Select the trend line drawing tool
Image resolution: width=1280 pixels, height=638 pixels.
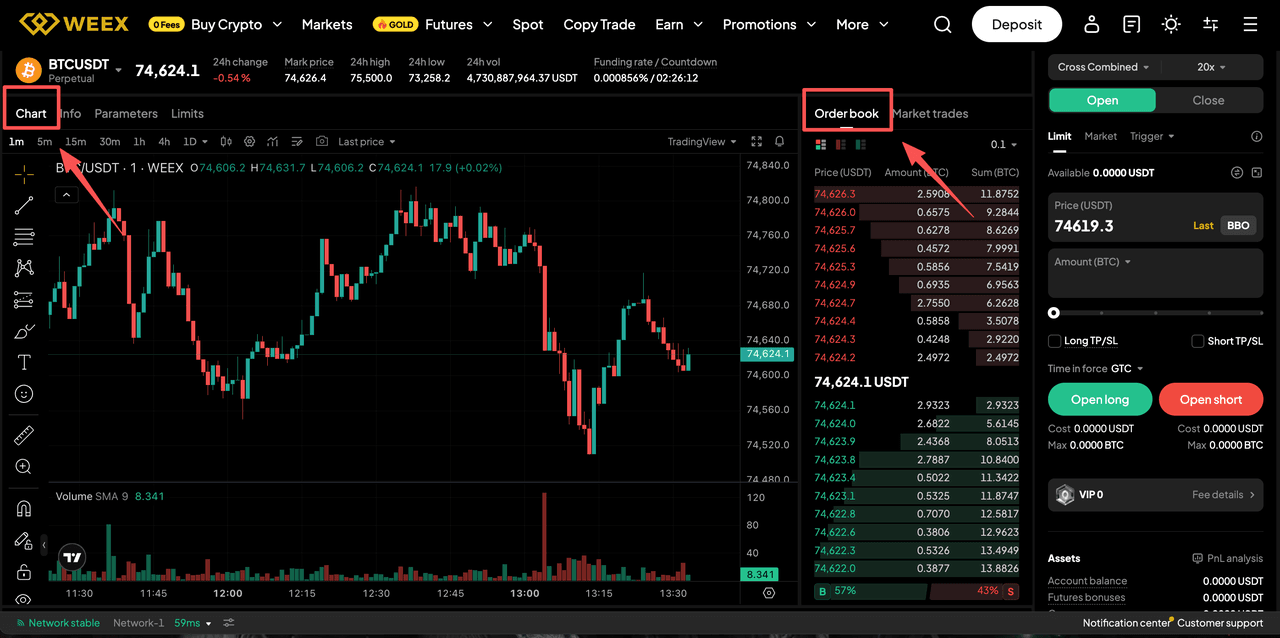coord(24,205)
